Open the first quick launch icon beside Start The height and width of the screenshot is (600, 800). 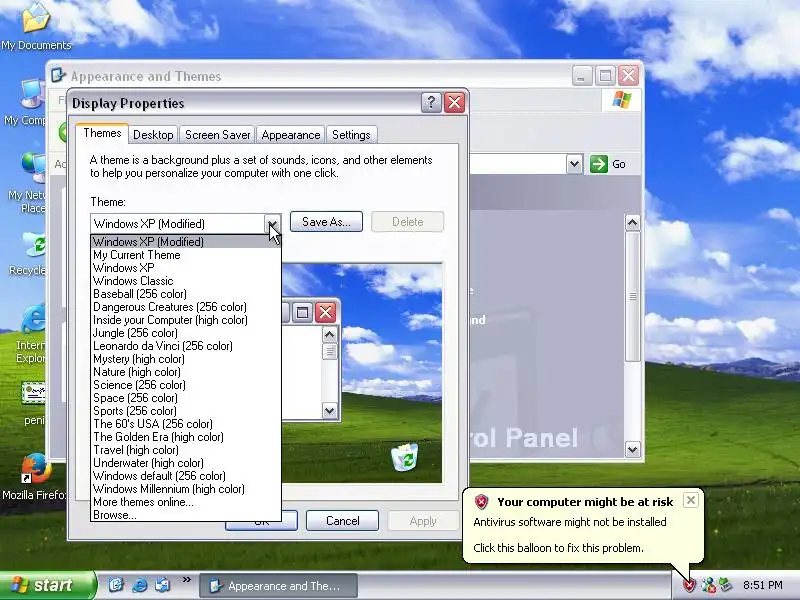[116, 585]
